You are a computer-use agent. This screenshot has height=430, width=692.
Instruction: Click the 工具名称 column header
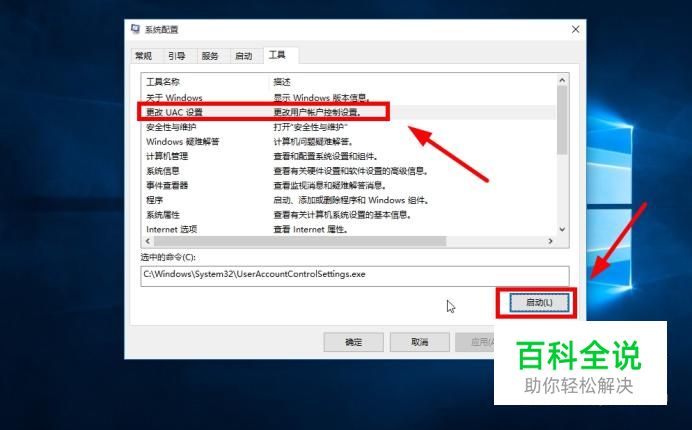click(205, 82)
